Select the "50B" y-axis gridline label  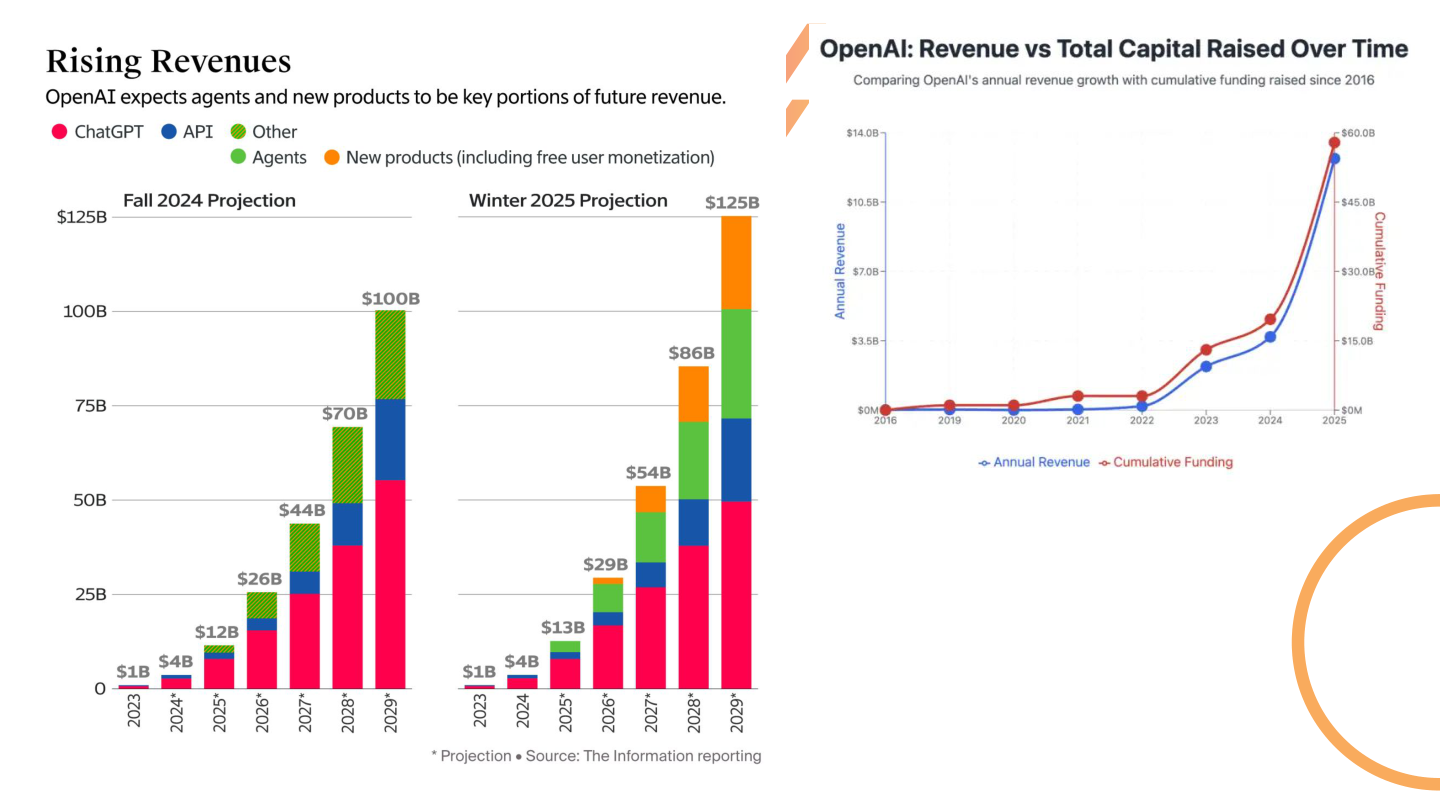[x=88, y=500]
